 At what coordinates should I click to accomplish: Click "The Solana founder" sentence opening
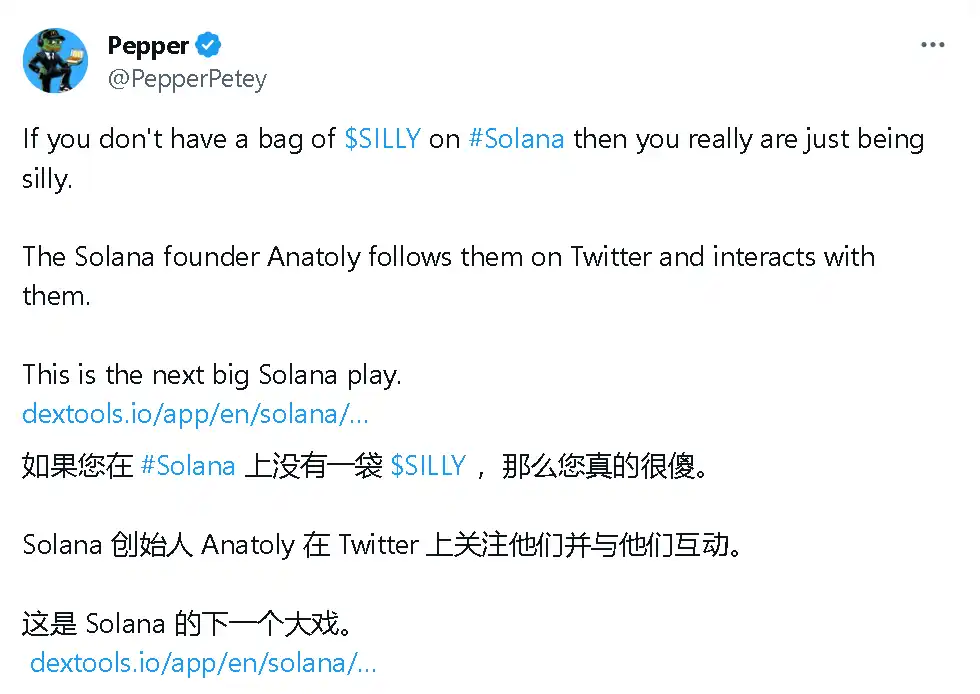(x=141, y=257)
